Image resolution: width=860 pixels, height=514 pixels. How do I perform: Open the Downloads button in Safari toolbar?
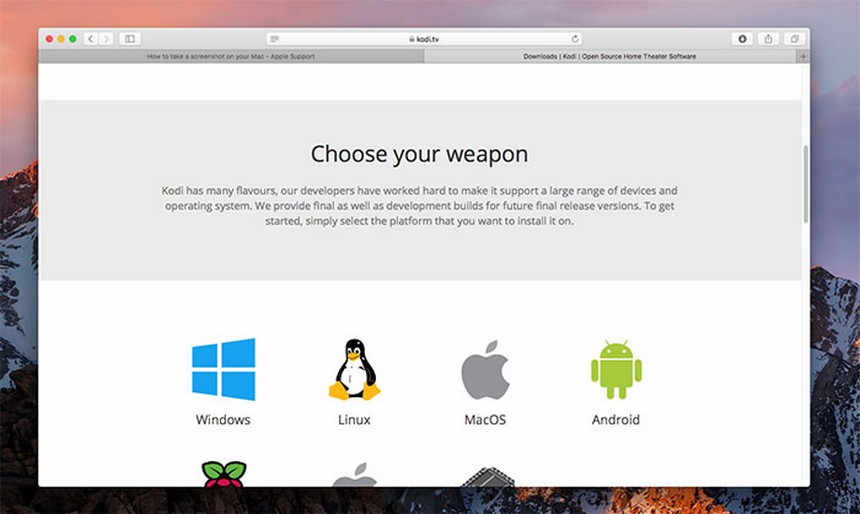click(x=742, y=39)
